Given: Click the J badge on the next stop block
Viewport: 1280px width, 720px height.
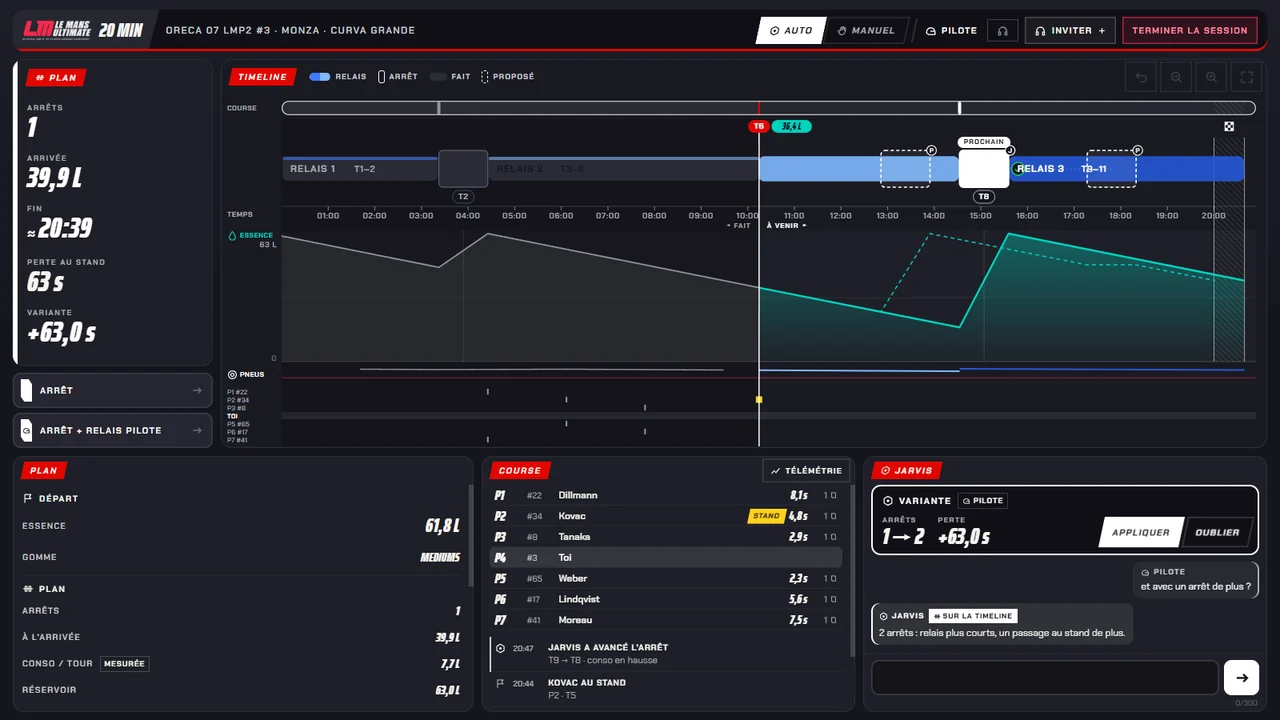Looking at the screenshot, I should click(x=1010, y=150).
